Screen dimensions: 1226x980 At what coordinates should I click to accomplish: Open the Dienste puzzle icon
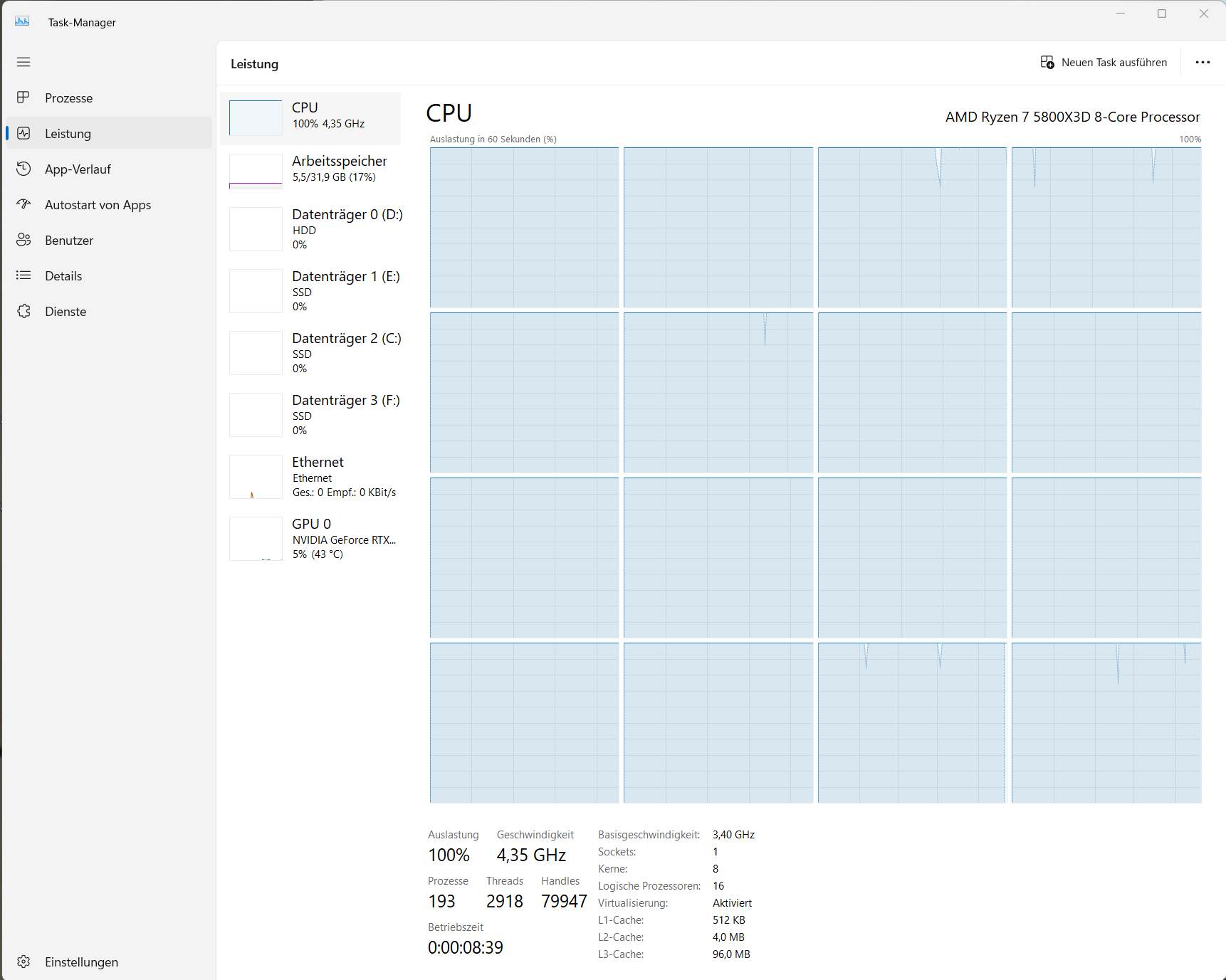[x=23, y=311]
